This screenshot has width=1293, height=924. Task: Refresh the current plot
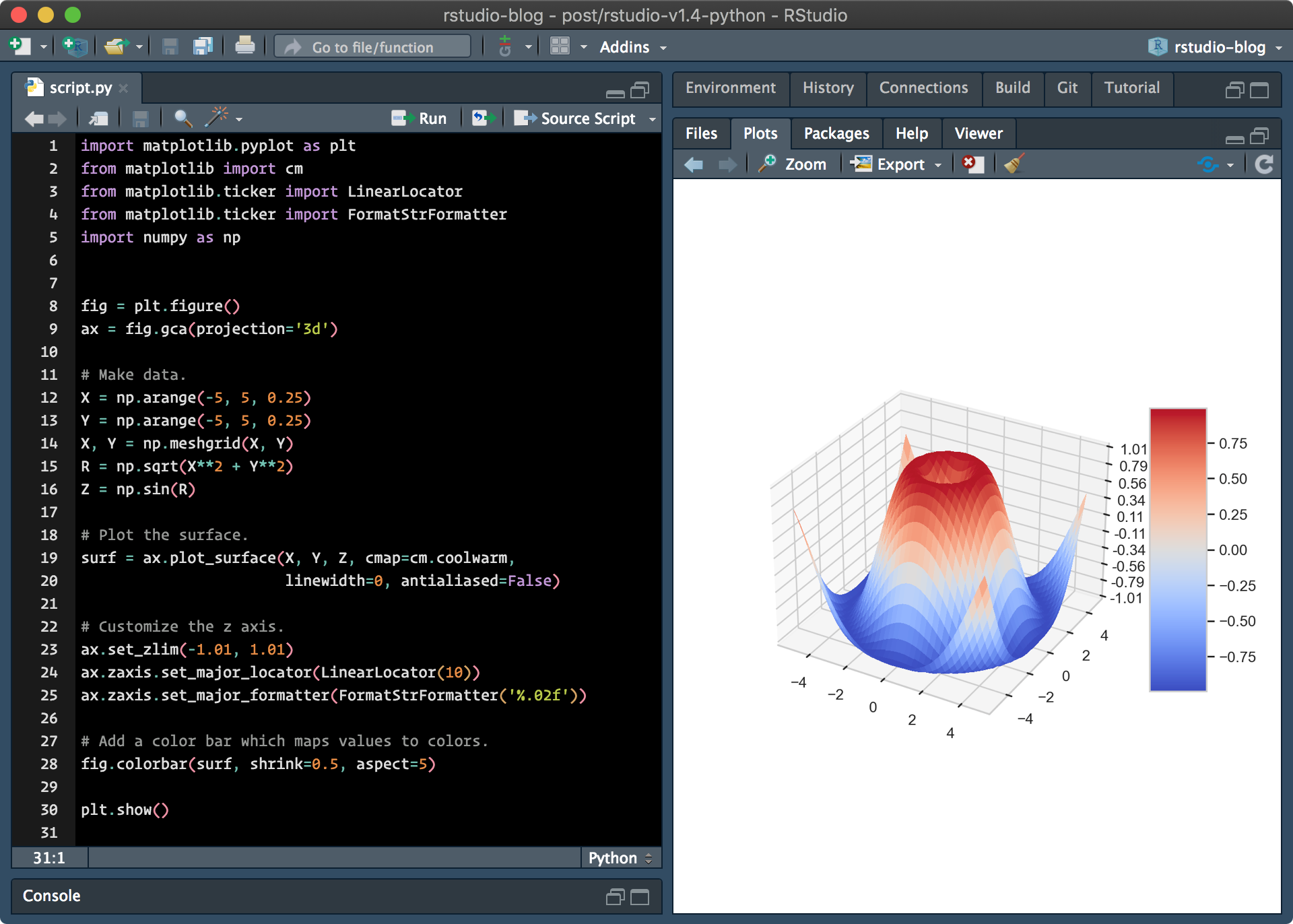pos(1265,164)
